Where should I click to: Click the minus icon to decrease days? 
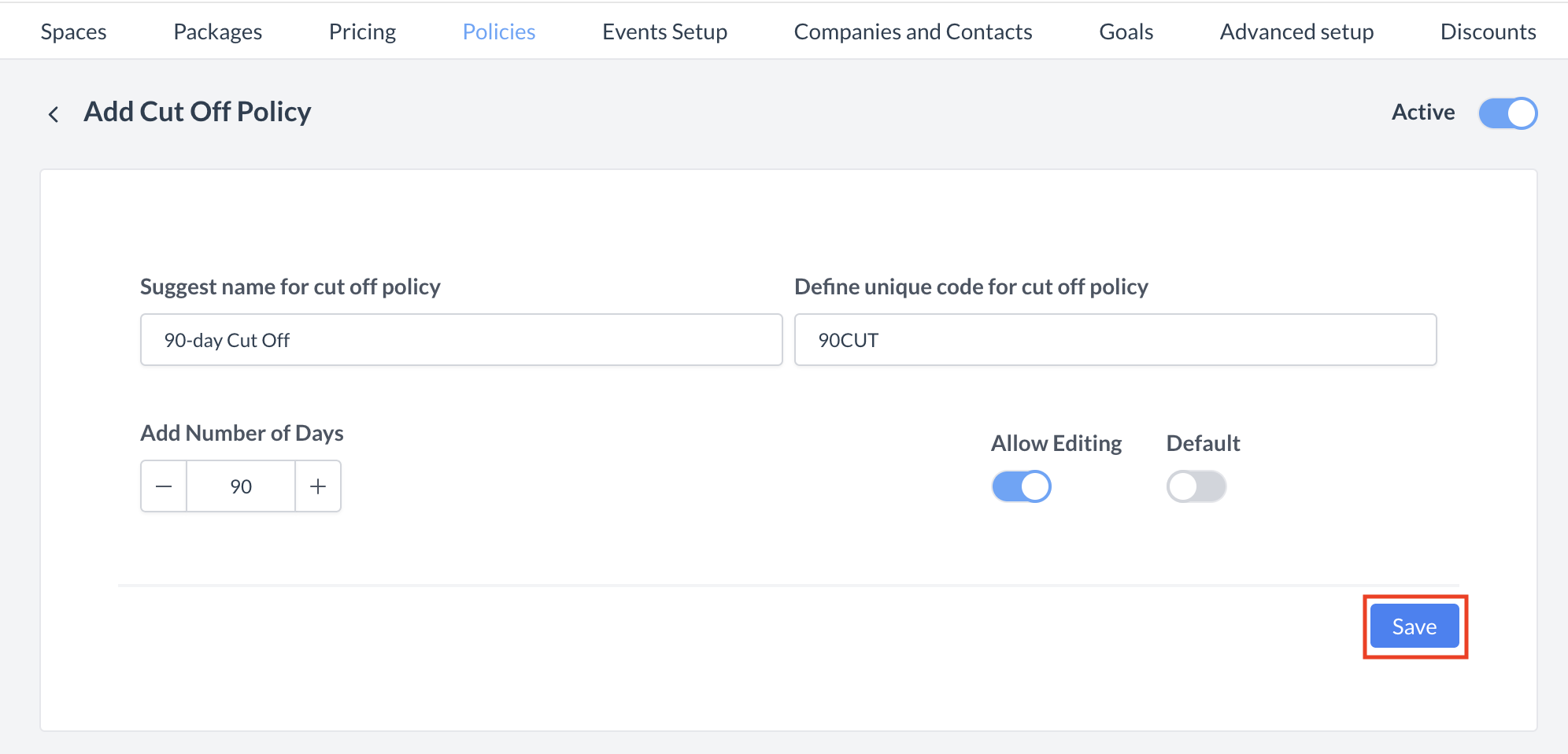164,486
